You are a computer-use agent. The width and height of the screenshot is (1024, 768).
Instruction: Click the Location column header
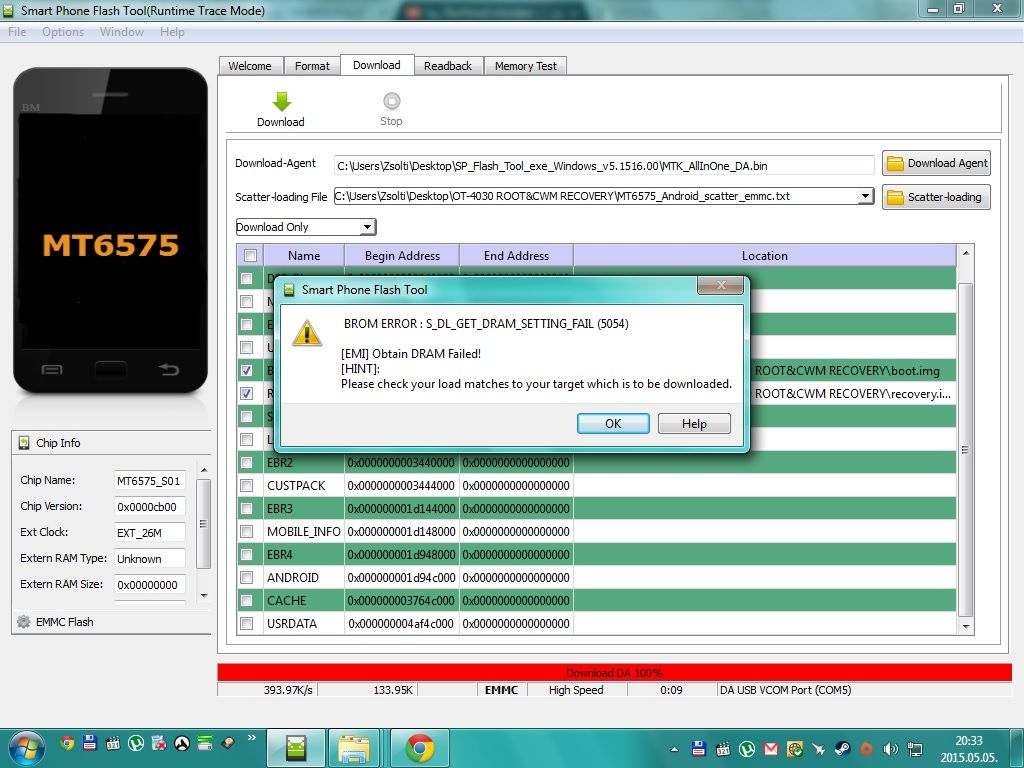click(765, 255)
